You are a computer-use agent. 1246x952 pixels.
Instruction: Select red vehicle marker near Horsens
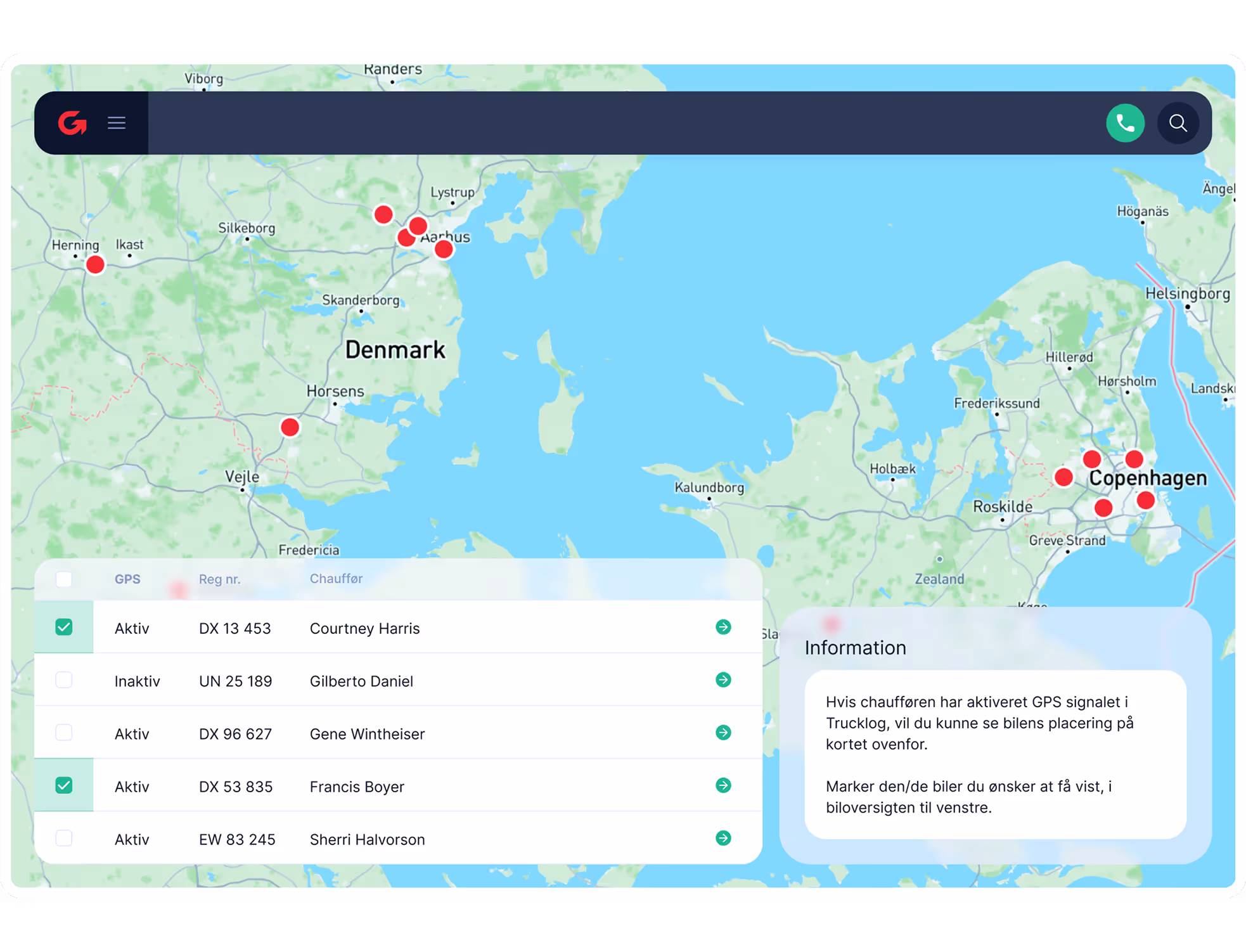[x=290, y=428]
